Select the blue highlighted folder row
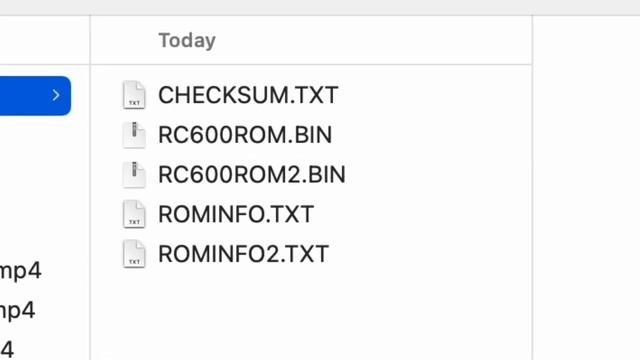The width and height of the screenshot is (640, 360). point(36,96)
